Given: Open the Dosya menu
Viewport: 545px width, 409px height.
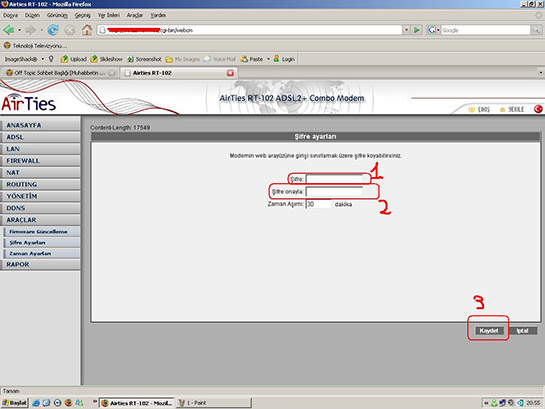Looking at the screenshot, I should (10, 15).
